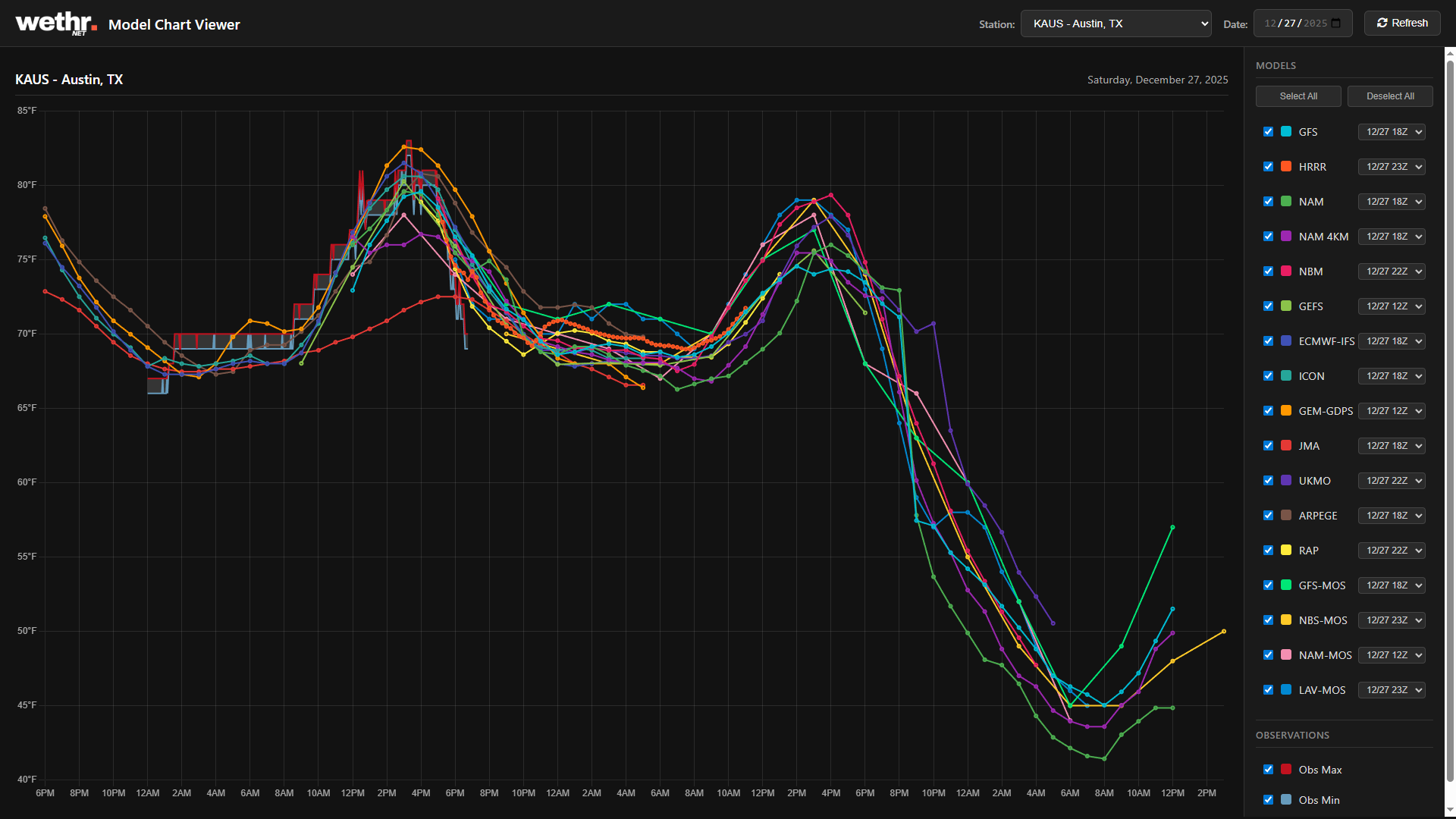1456x819 pixels.
Task: Open the Station dropdown KAUS - Austin, TX
Action: [x=1116, y=24]
